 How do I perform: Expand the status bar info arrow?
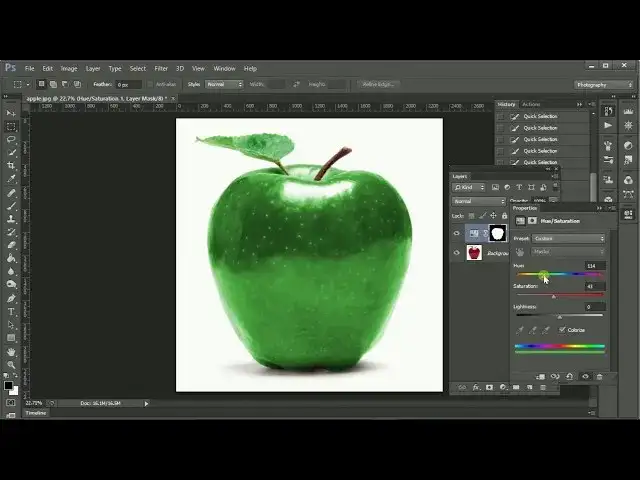pyautogui.click(x=146, y=403)
